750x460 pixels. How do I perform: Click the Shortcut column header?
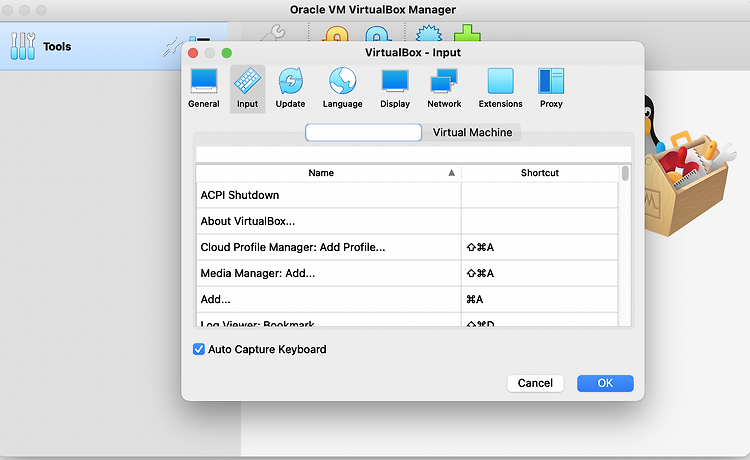coord(540,173)
